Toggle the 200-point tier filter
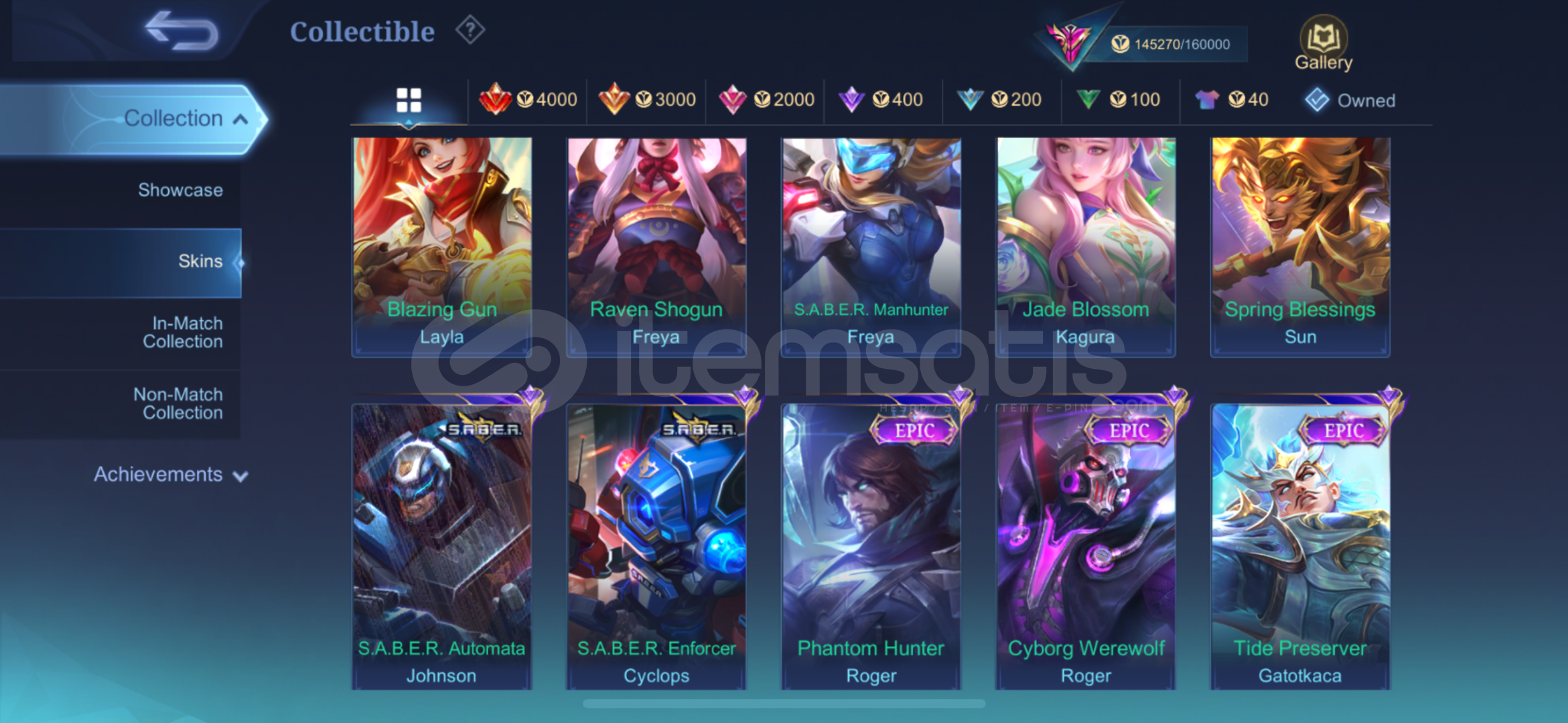This screenshot has height=723, width=1568. 999,100
